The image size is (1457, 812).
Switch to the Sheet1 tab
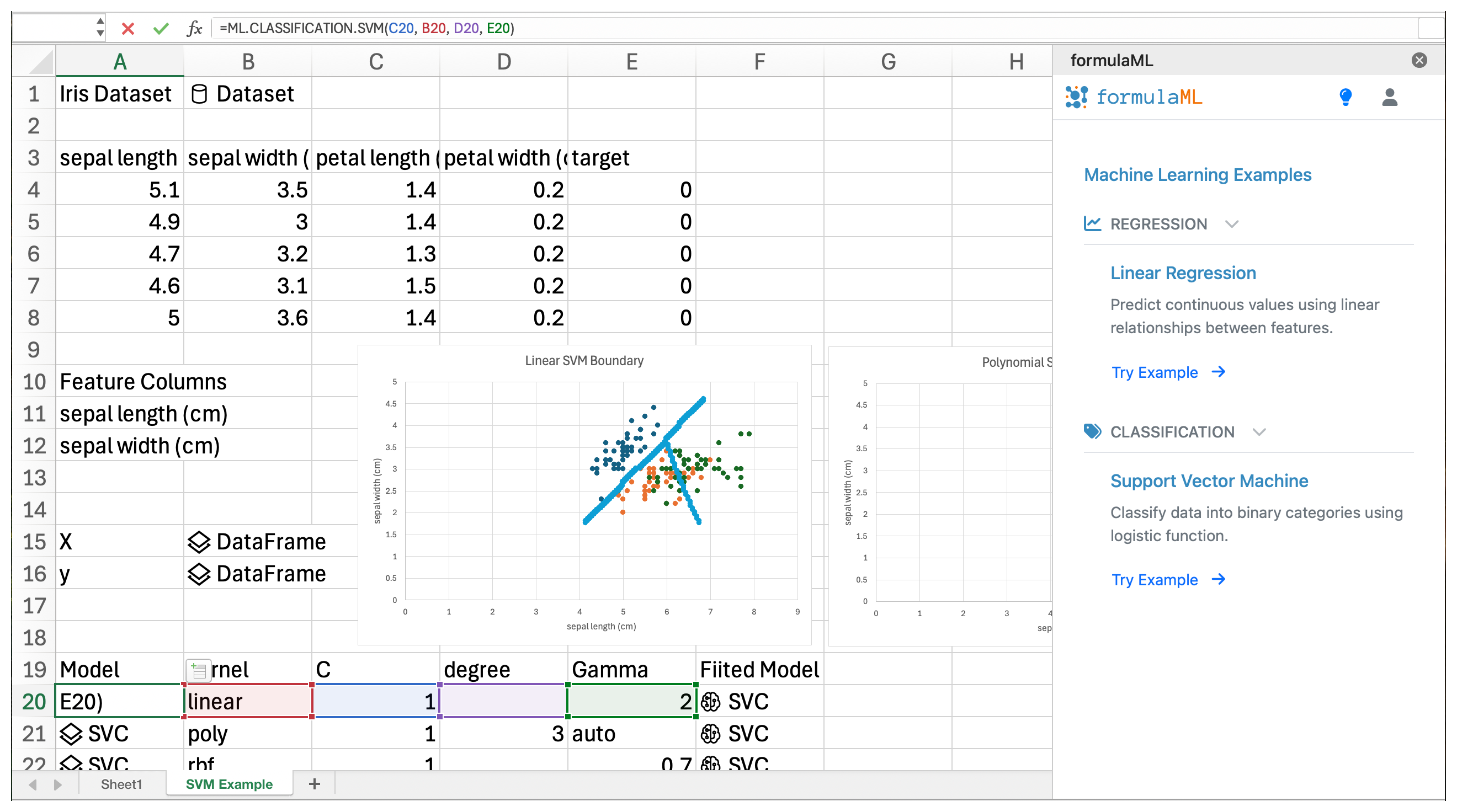[121, 784]
